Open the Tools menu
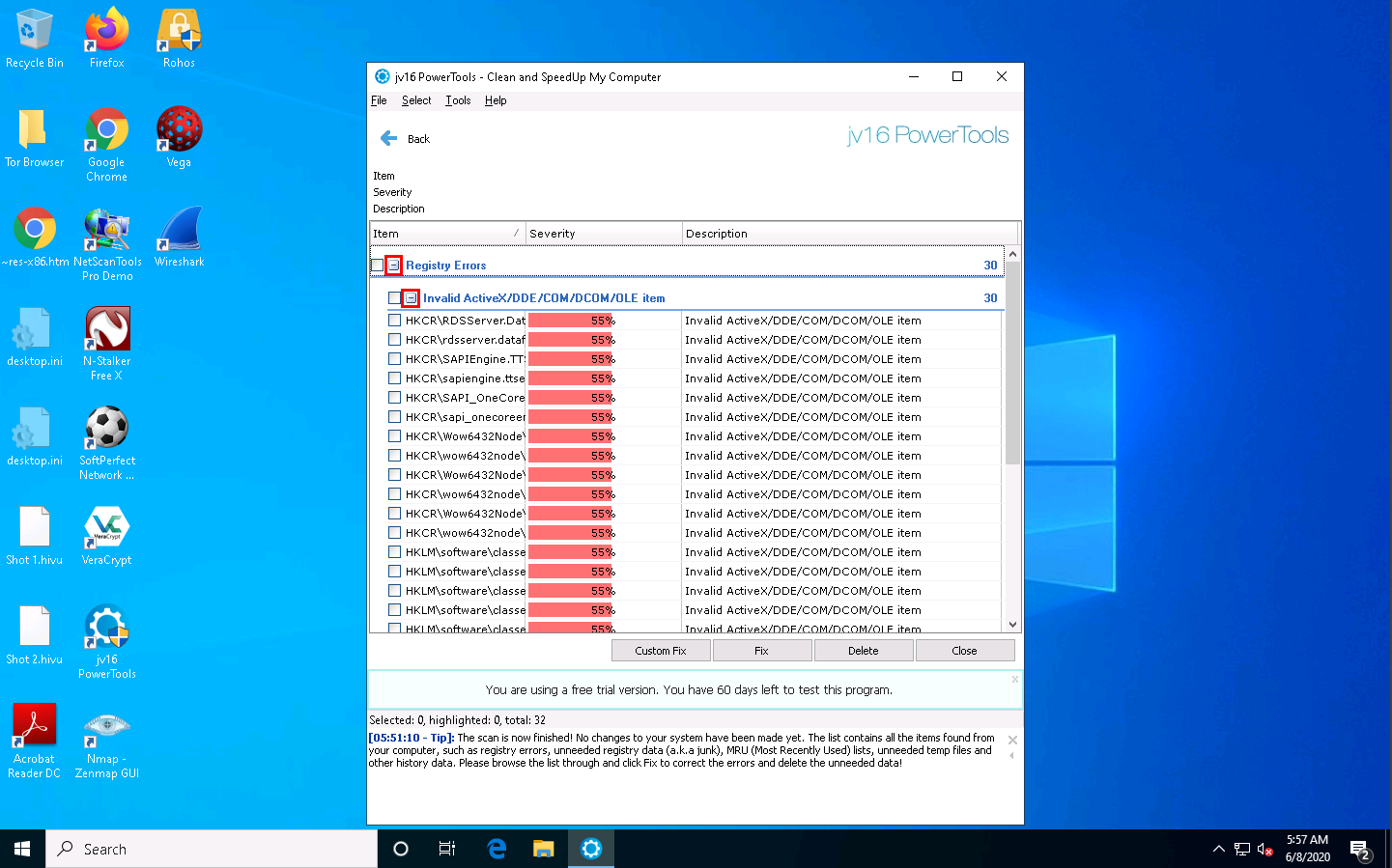This screenshot has width=1392, height=868. coord(458,100)
